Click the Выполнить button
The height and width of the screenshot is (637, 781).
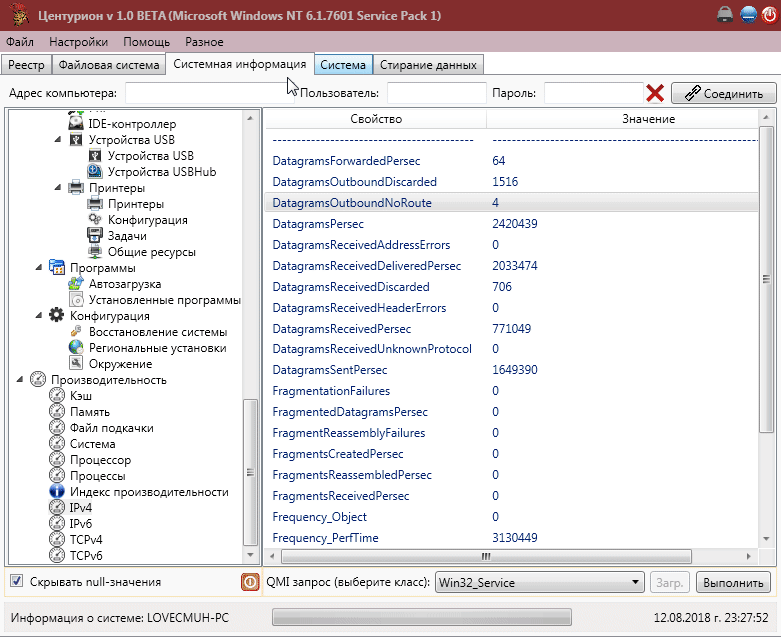tap(733, 582)
